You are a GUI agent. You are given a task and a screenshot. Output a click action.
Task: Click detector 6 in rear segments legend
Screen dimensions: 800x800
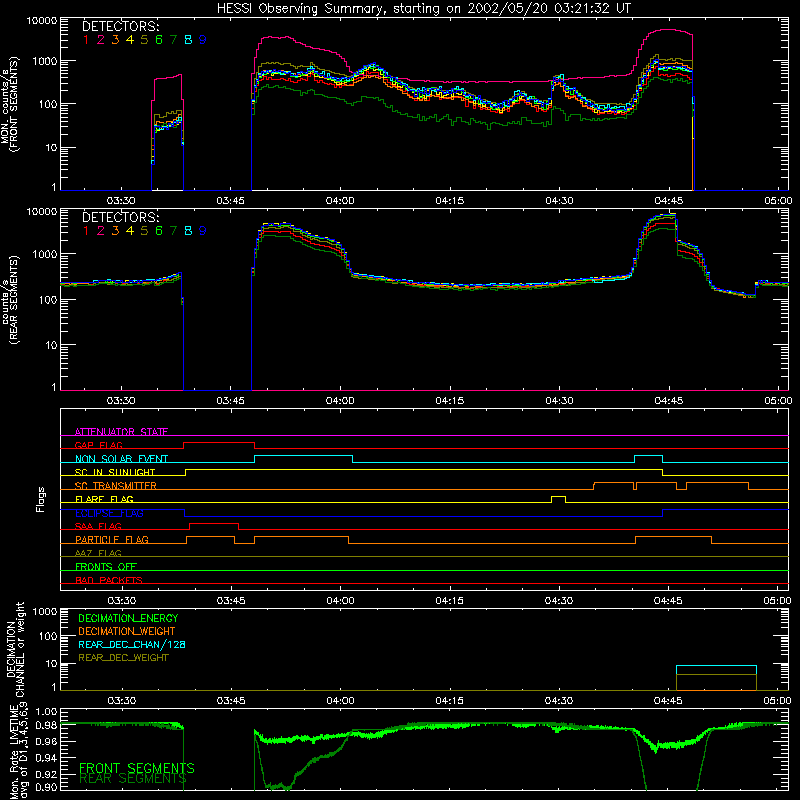tap(159, 231)
